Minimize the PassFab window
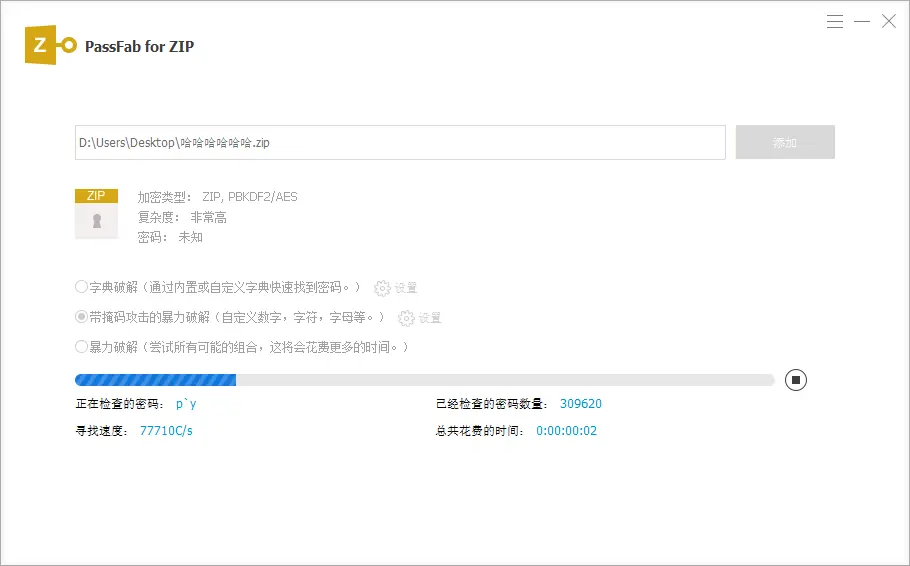This screenshot has width=910, height=566. click(x=862, y=21)
